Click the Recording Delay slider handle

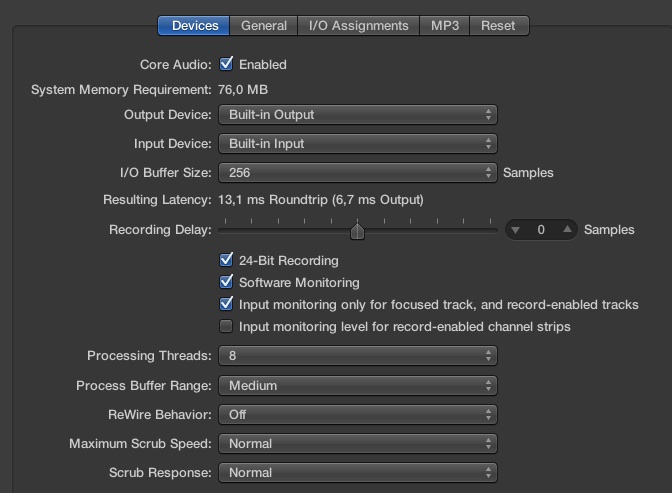[357, 232]
